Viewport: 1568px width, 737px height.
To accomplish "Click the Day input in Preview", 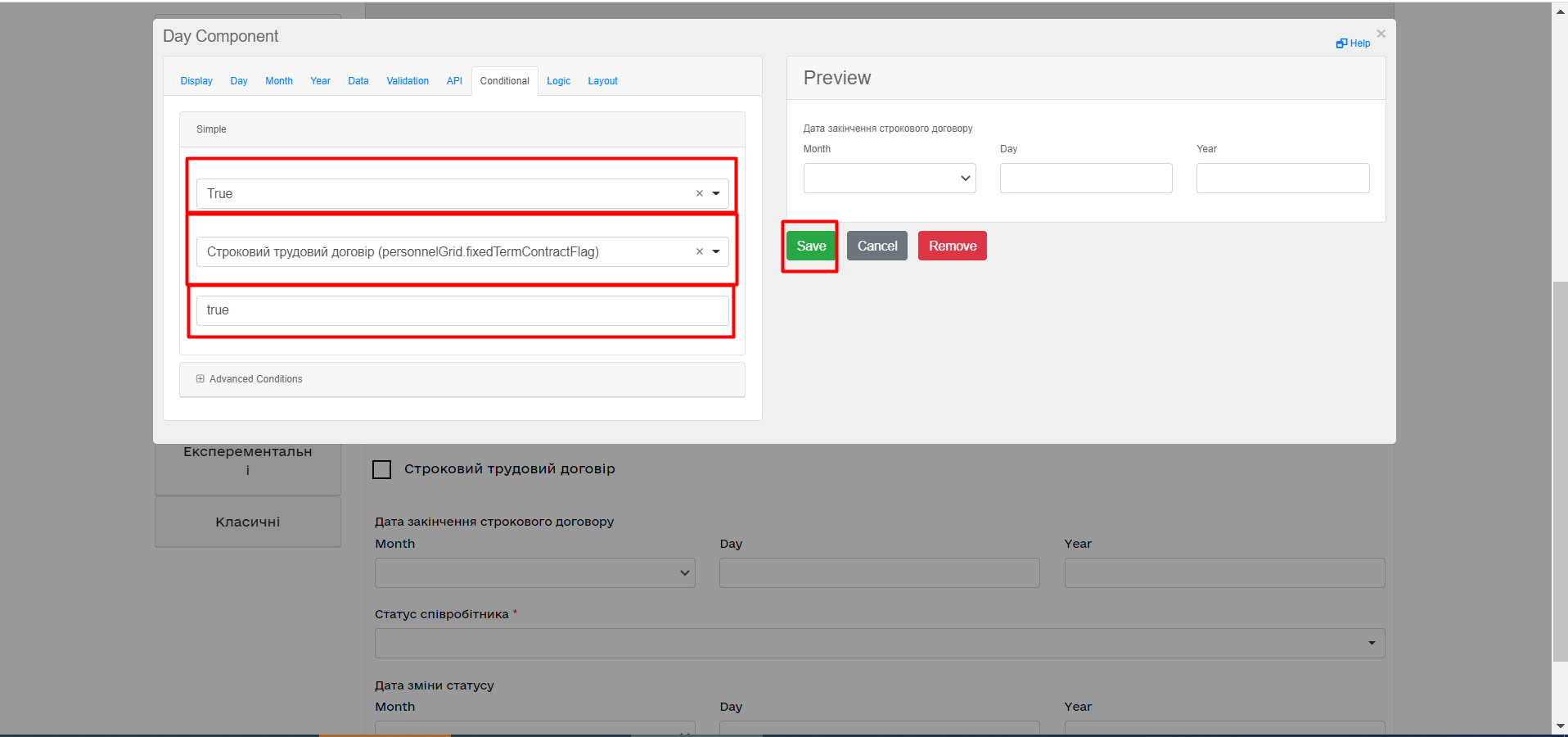I will coord(1085,179).
